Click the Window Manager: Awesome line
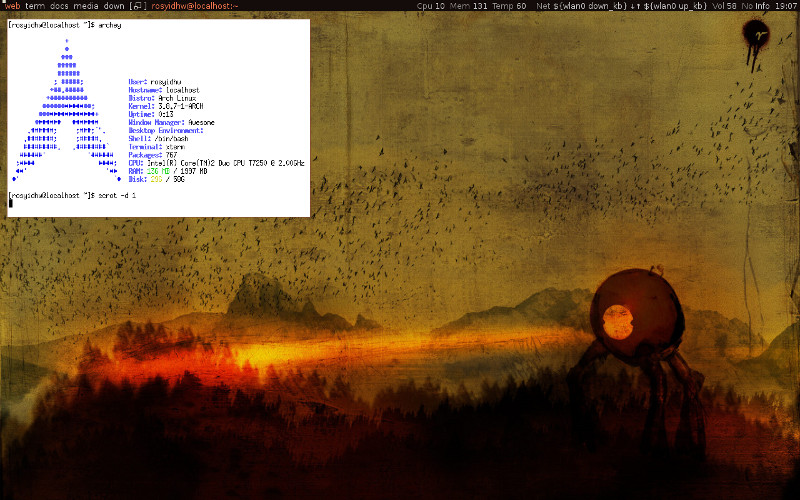 (x=171, y=122)
